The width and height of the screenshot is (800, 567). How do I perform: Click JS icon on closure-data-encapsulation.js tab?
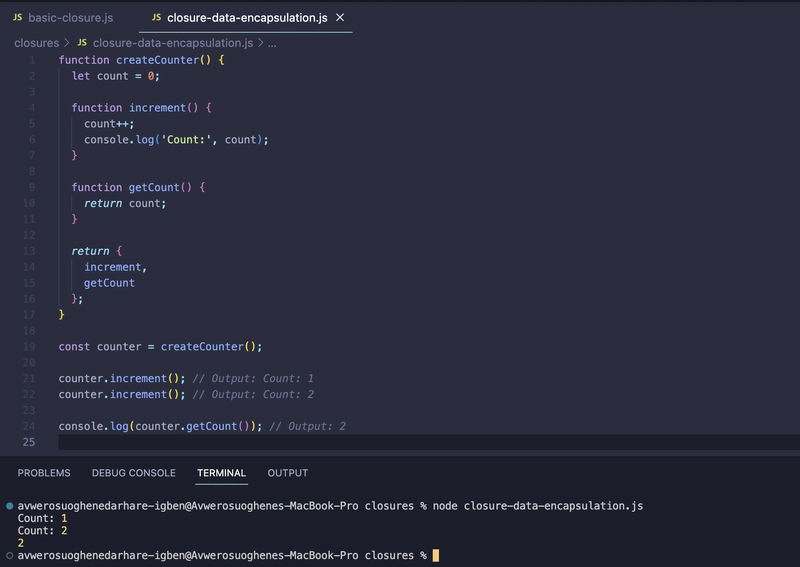[155, 18]
